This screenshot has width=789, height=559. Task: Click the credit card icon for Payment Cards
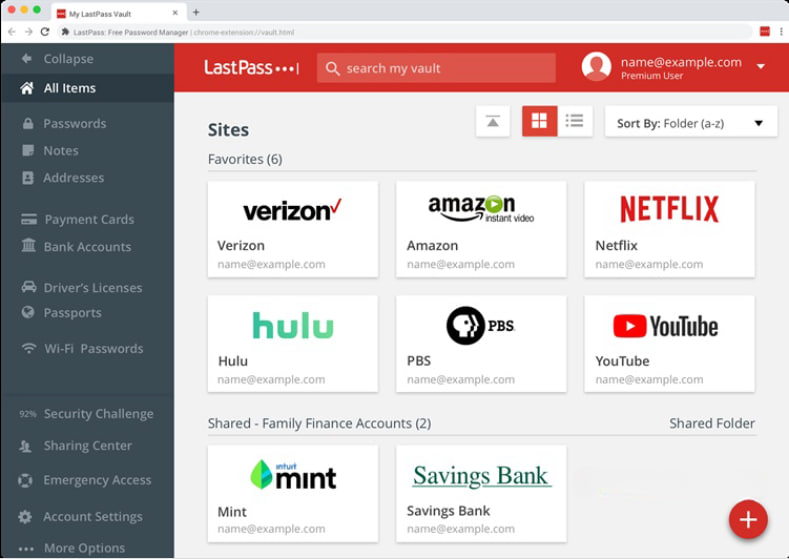point(29,219)
